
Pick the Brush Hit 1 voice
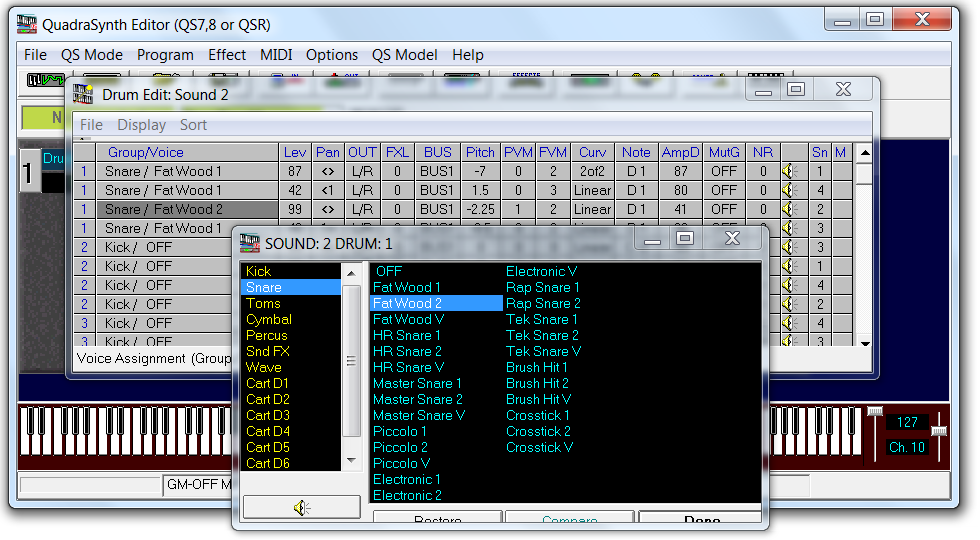tap(537, 367)
